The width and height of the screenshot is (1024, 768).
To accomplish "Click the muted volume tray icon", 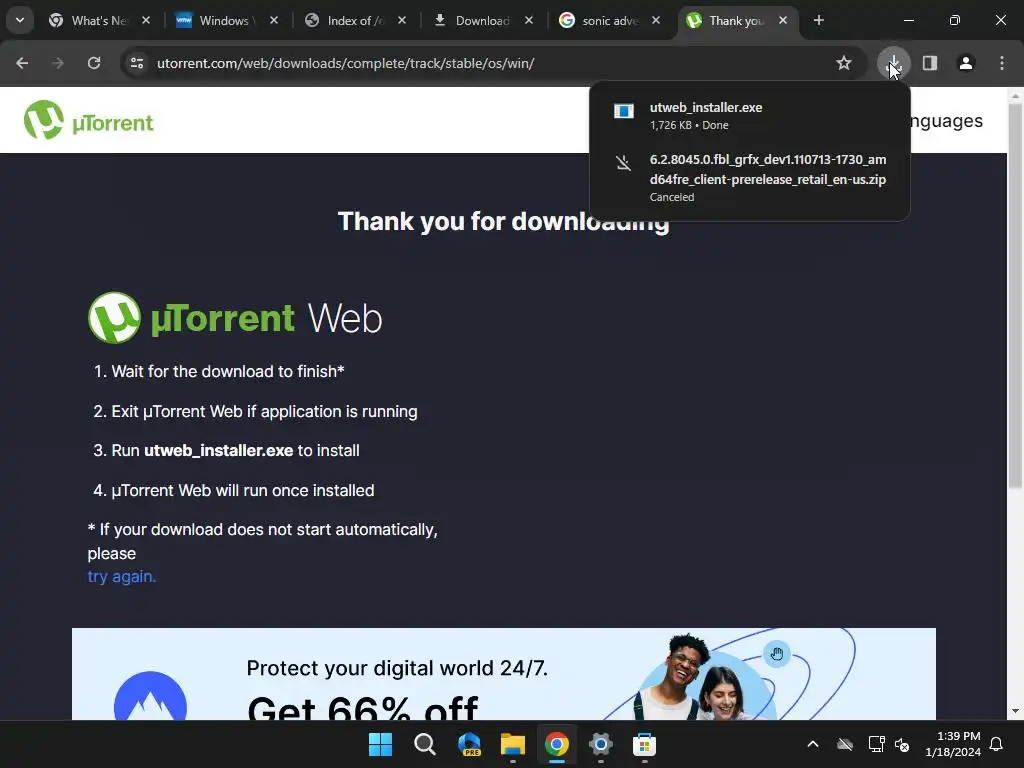I will (x=903, y=744).
